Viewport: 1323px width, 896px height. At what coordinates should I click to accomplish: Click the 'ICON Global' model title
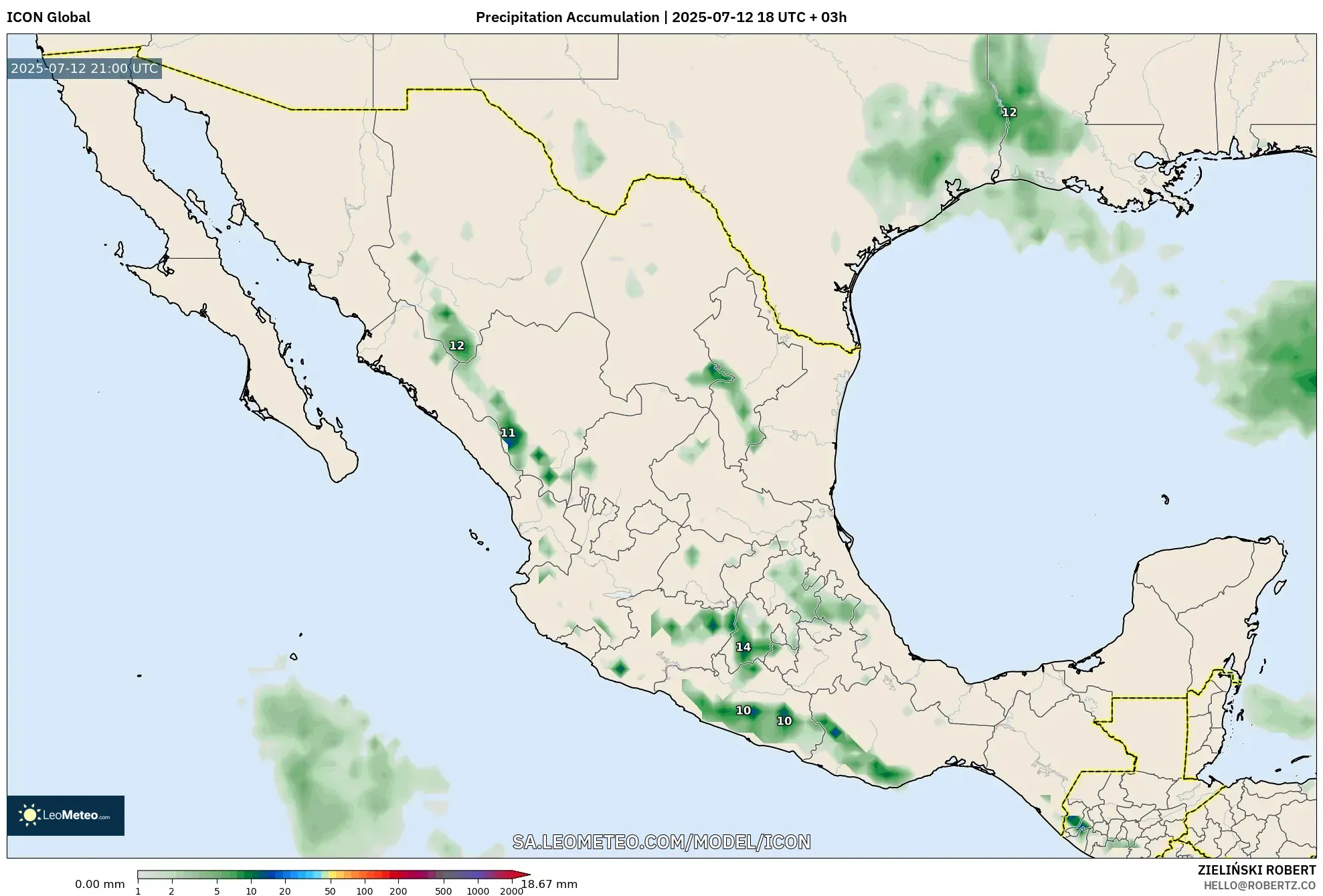pyautogui.click(x=49, y=17)
